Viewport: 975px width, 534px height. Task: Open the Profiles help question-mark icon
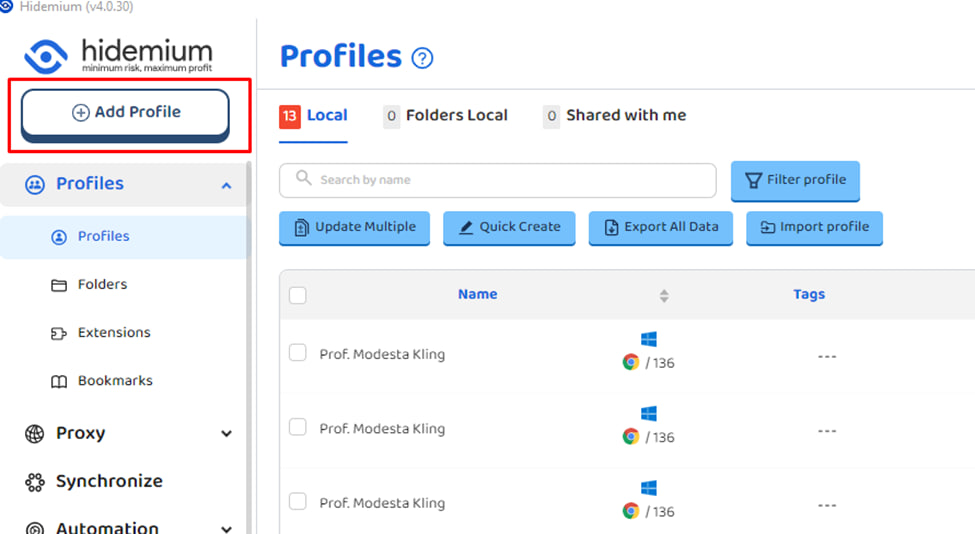tap(423, 58)
